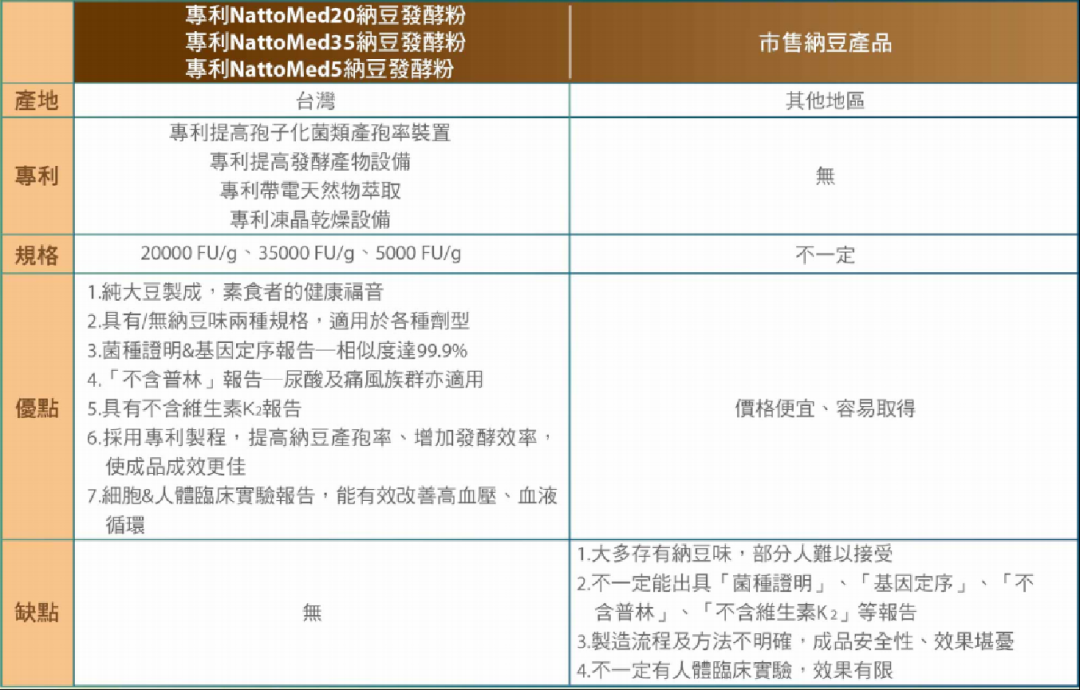This screenshot has height=690, width=1080.
Task: Click line 6.採用專利製程
Action: coord(320,452)
